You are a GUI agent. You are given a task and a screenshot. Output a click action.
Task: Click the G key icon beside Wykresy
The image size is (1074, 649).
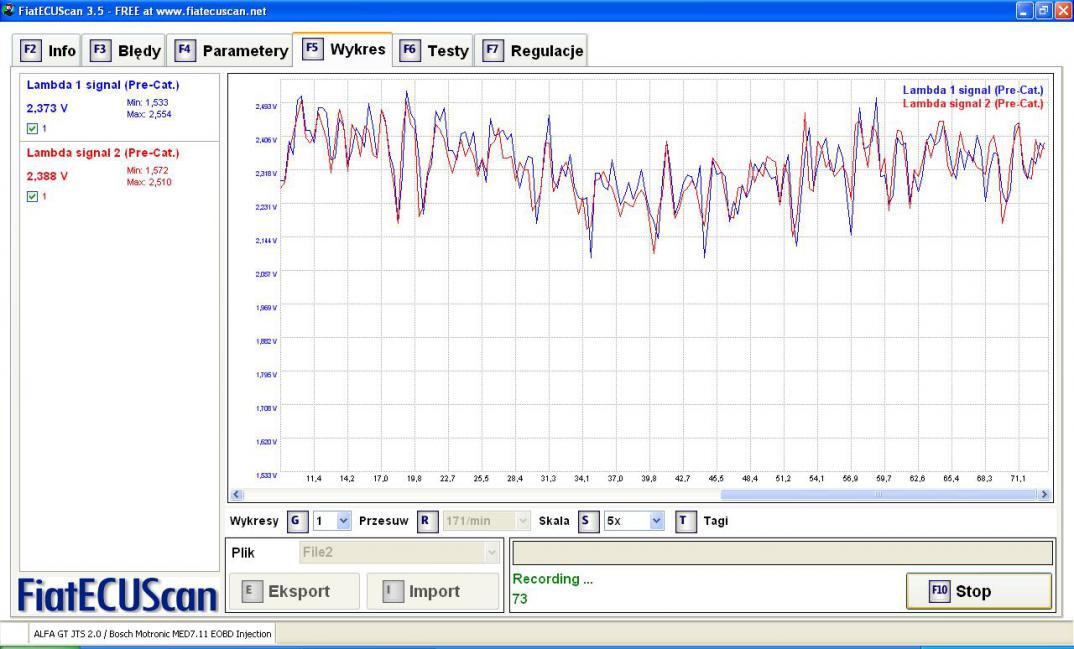pyautogui.click(x=296, y=521)
